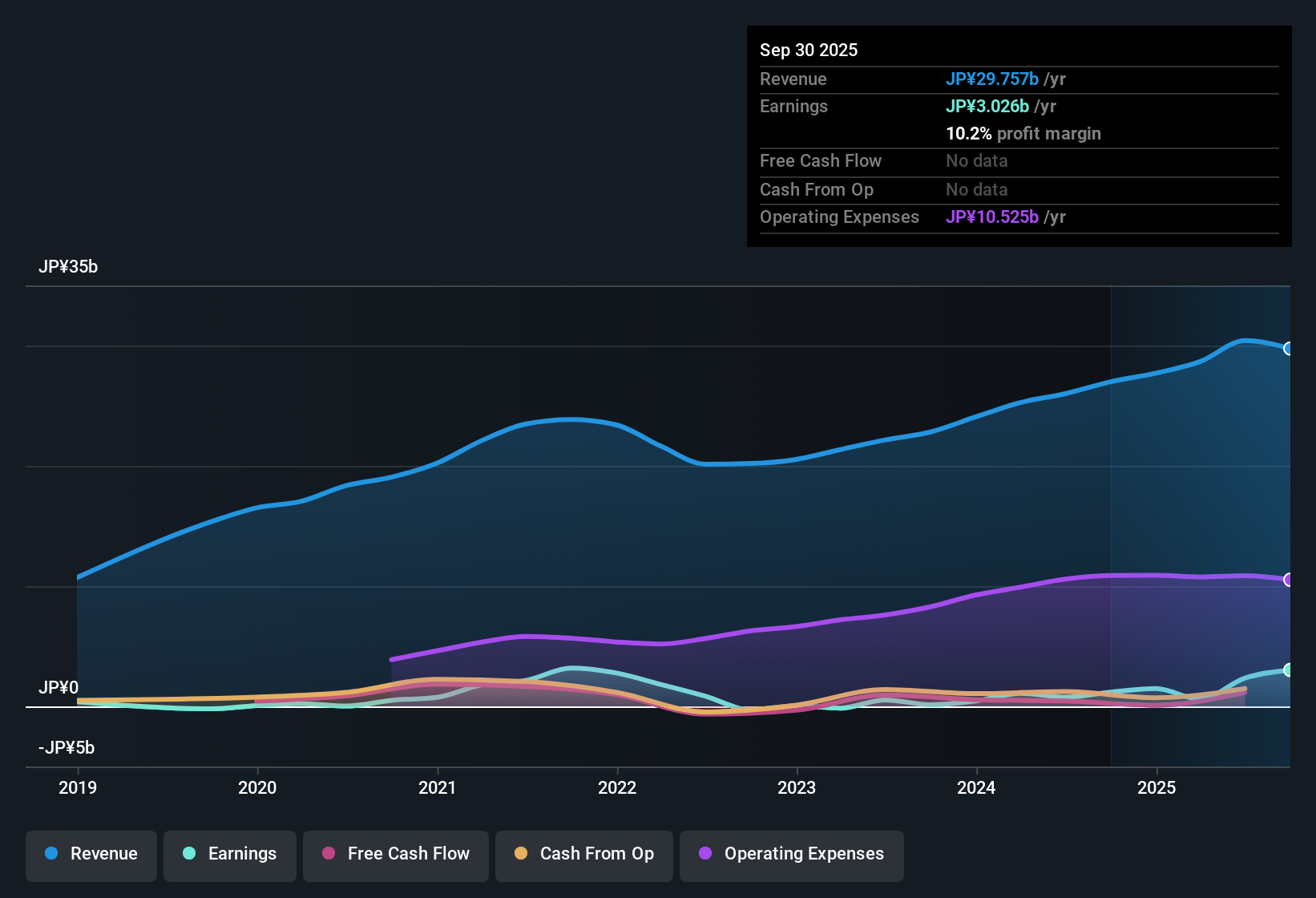Select the 2023 year label on the axis
Viewport: 1316px width, 898px height.
coord(796,788)
